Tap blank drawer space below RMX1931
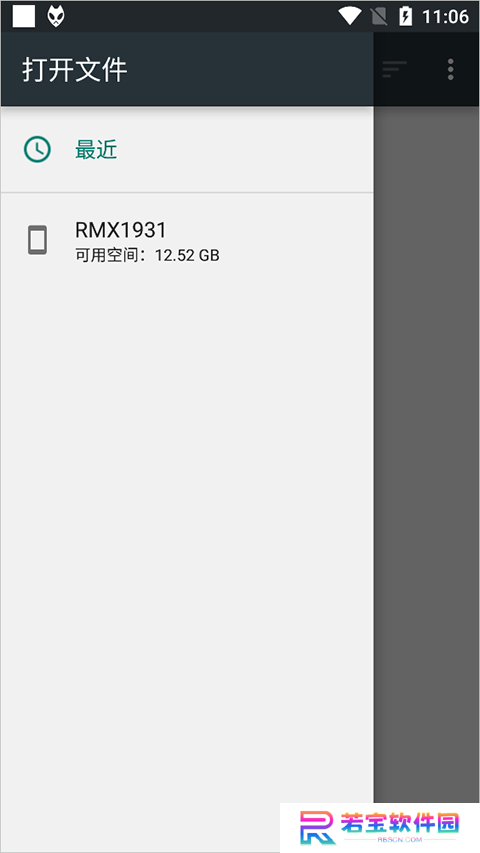480x853 pixels. click(x=187, y=544)
